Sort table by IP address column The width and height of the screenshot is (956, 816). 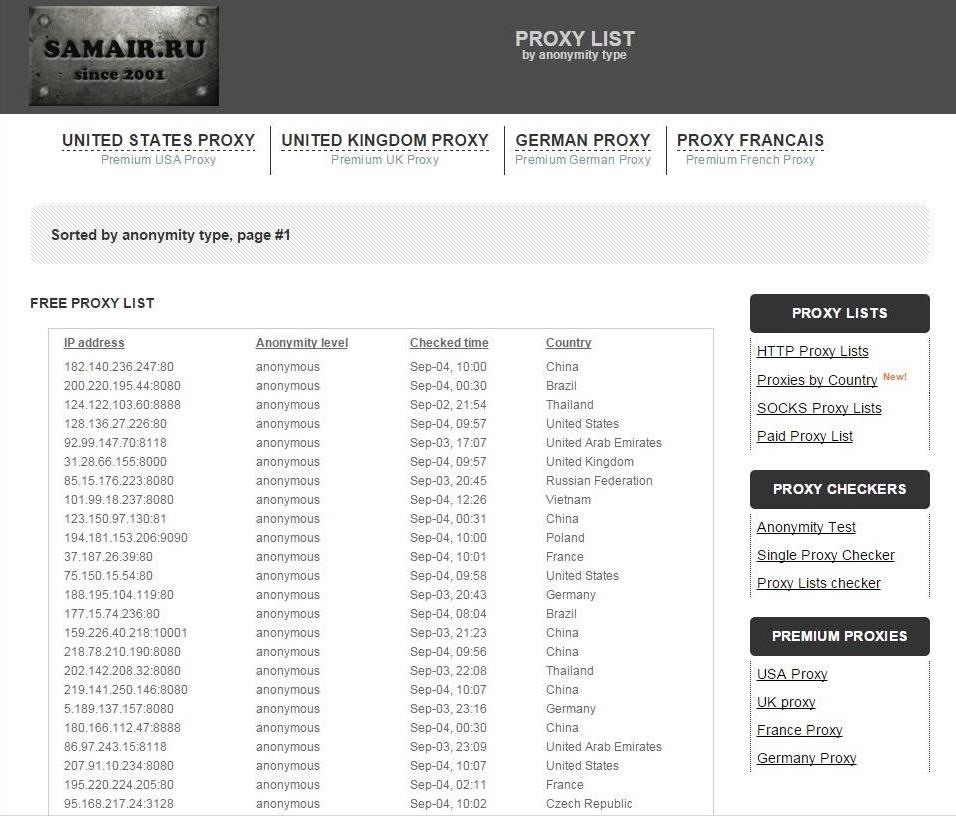tap(94, 343)
